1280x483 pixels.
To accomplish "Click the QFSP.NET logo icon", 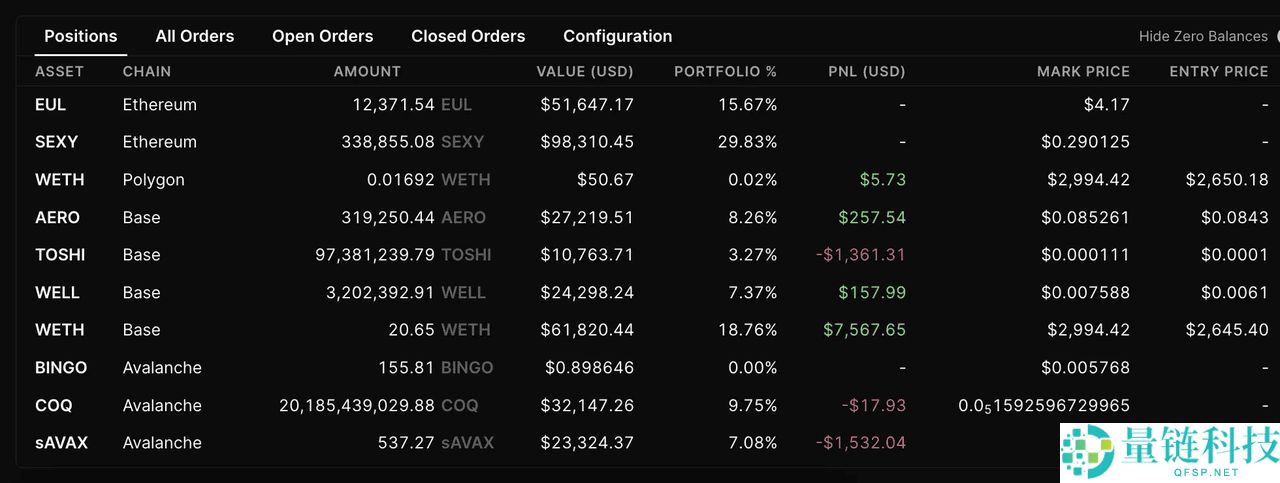I will pos(1087,452).
